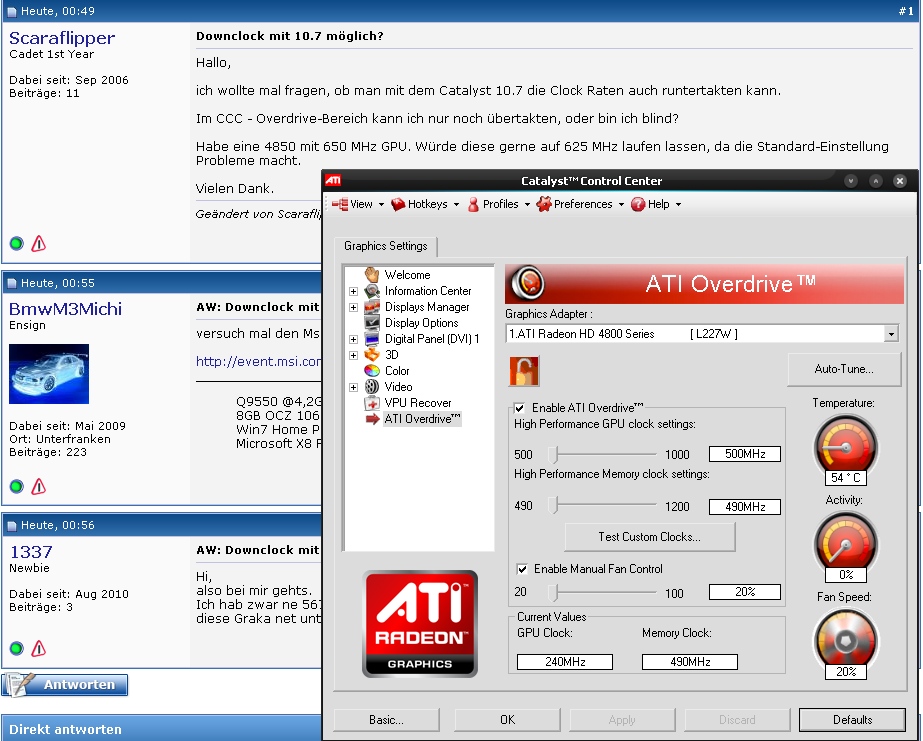
Task: Click the ATI logo in title bar
Action: click(x=333, y=180)
